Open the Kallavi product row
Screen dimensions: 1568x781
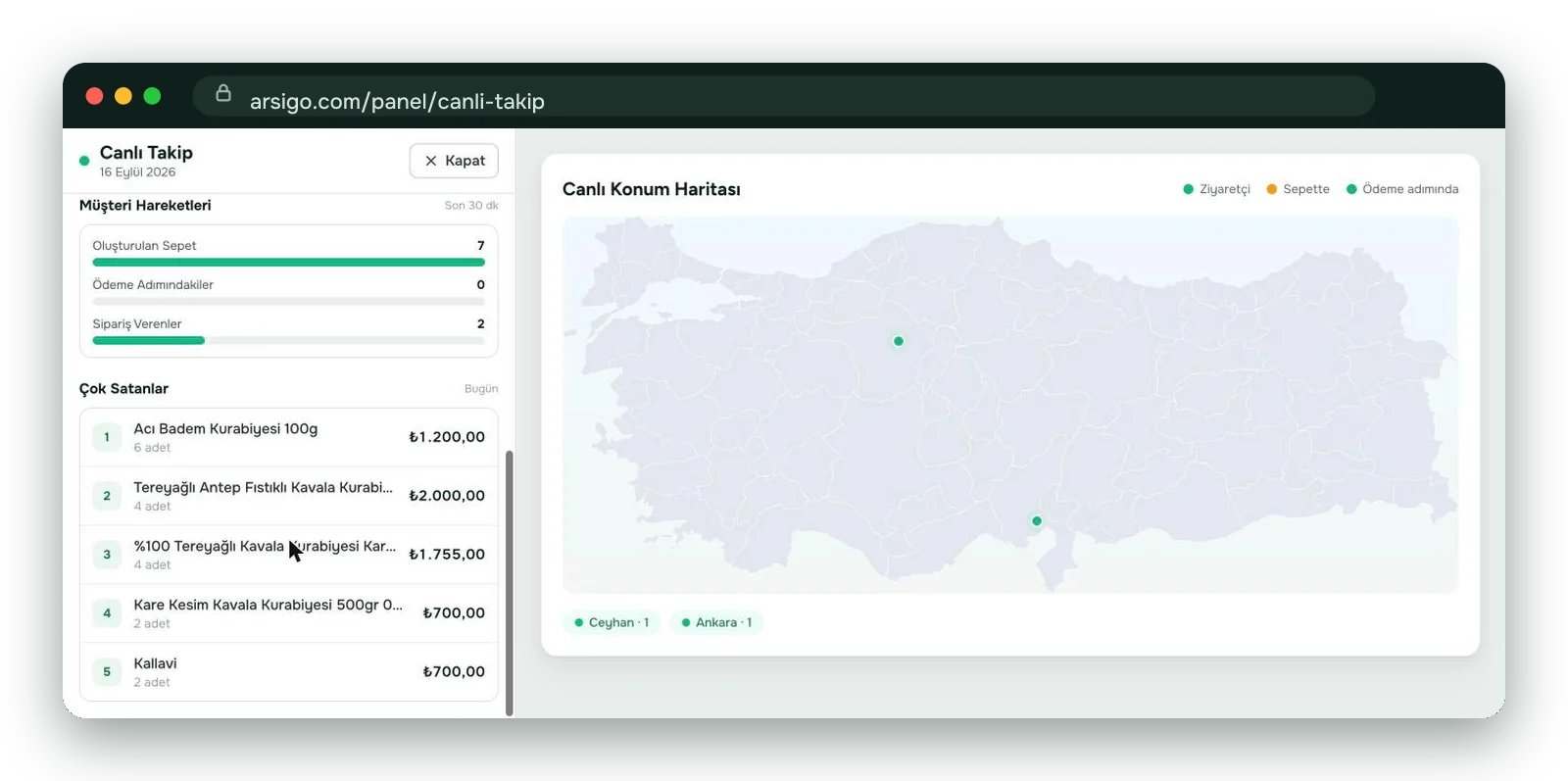(x=289, y=672)
